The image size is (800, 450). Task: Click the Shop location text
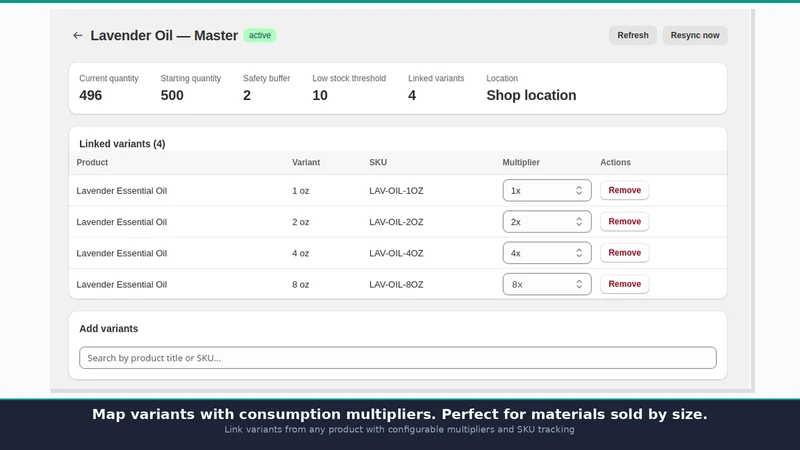pyautogui.click(x=531, y=95)
